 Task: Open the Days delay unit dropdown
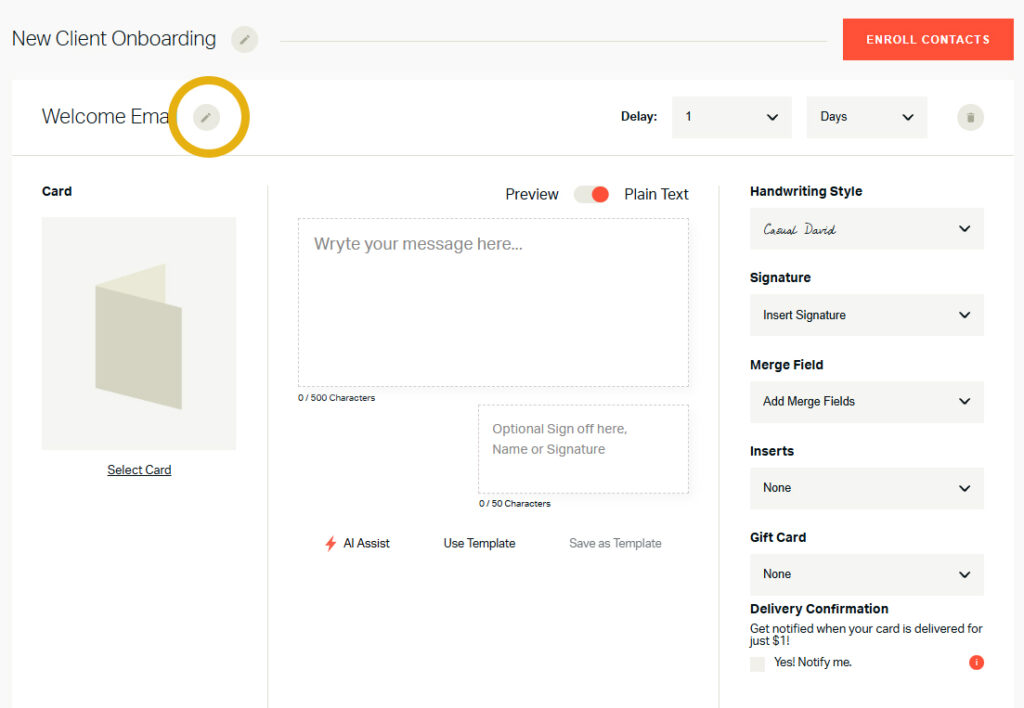[866, 117]
